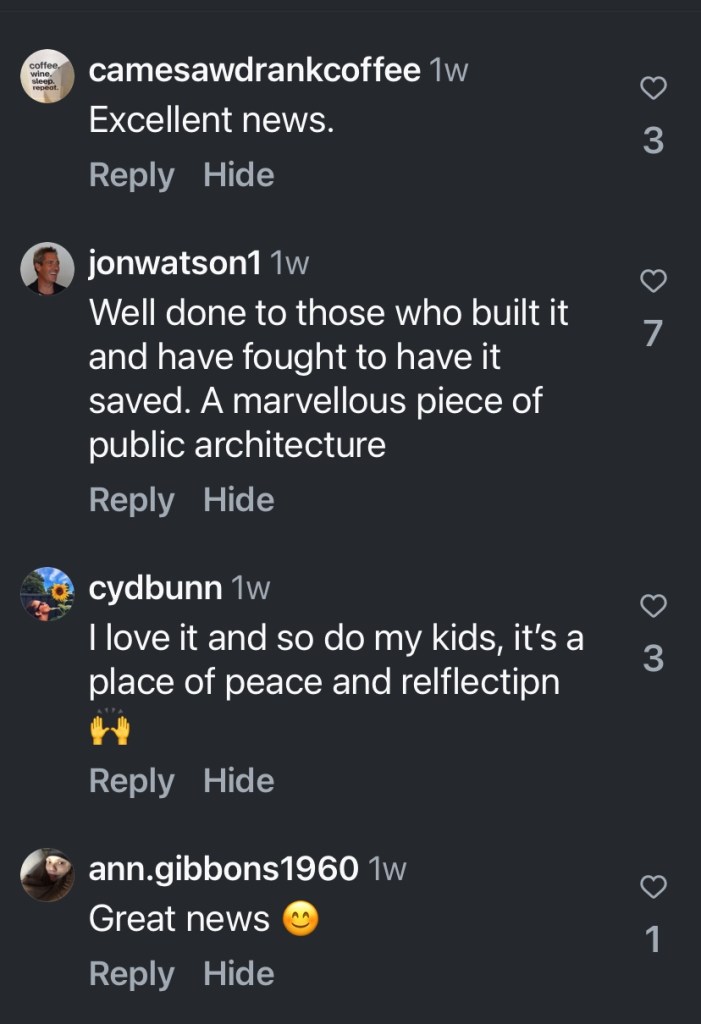Heart the ann.gibbons1960 comment
This screenshot has width=701, height=1024.
(653, 886)
